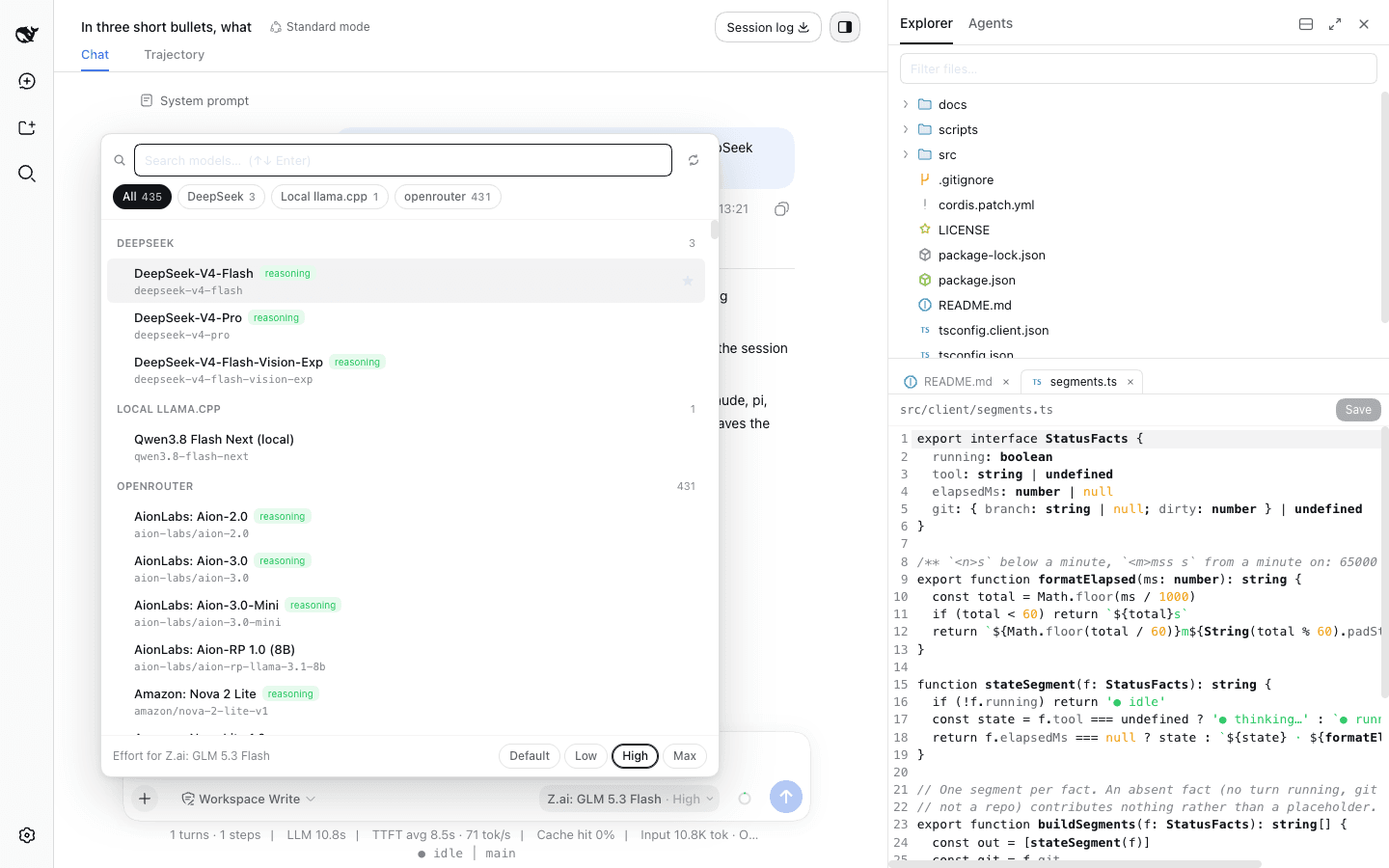
Task: Copy the message using the copy icon
Action: tap(782, 208)
